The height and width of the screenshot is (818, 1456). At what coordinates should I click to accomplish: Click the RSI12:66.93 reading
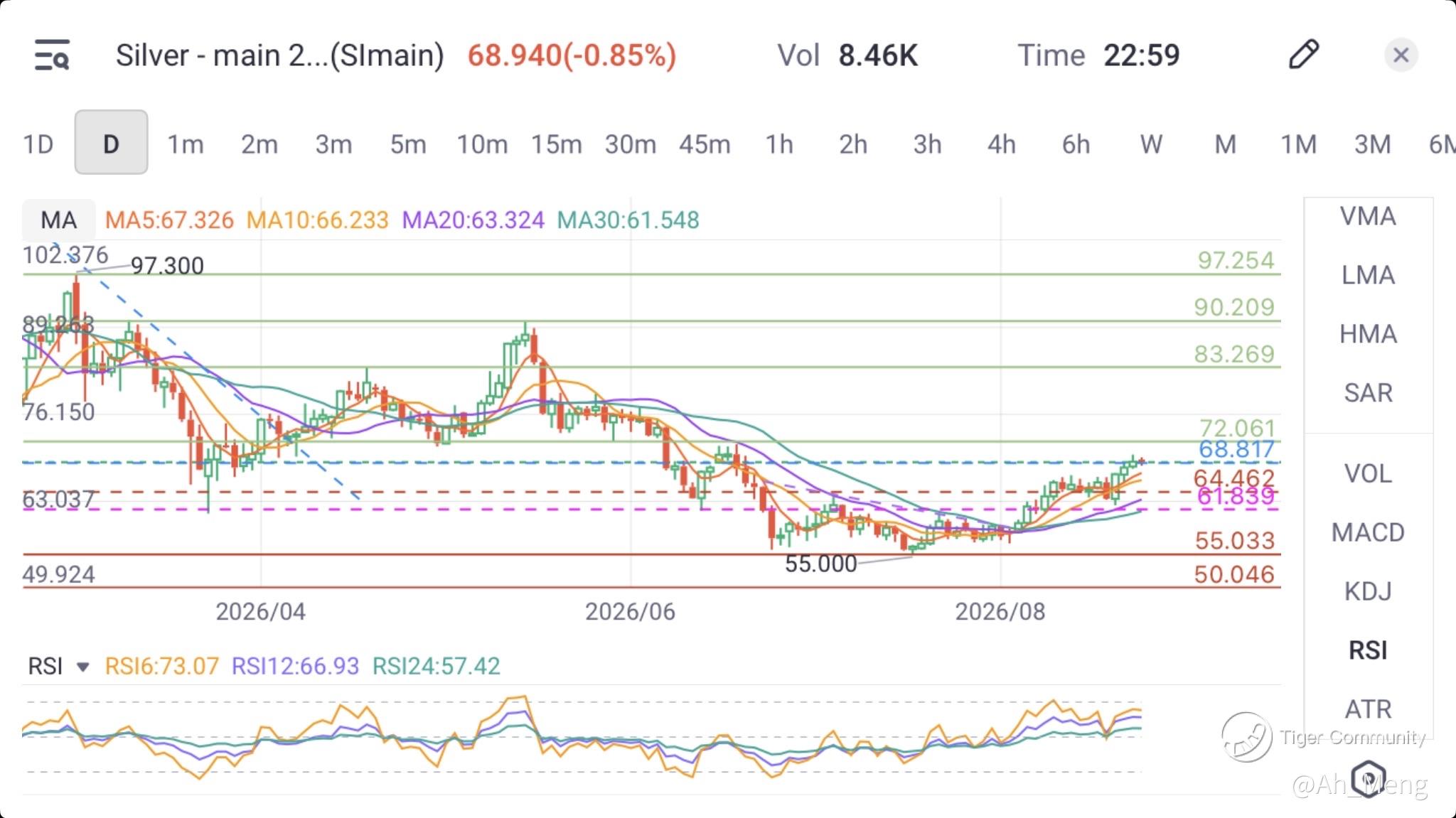coord(295,666)
